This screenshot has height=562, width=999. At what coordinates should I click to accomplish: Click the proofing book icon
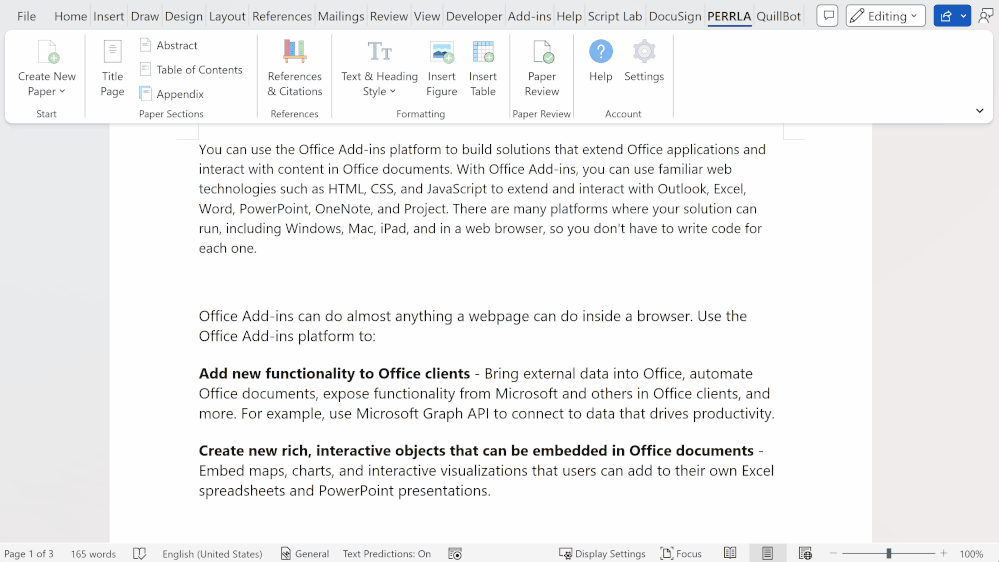click(140, 554)
